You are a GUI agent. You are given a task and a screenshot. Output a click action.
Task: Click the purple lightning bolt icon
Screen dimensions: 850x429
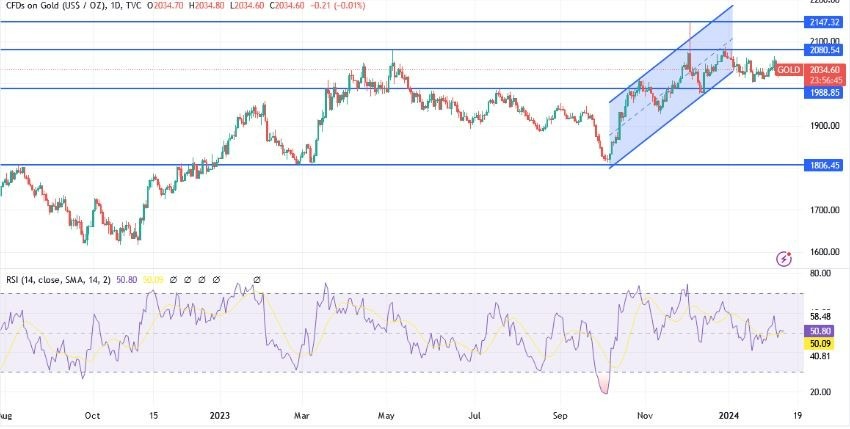click(784, 259)
